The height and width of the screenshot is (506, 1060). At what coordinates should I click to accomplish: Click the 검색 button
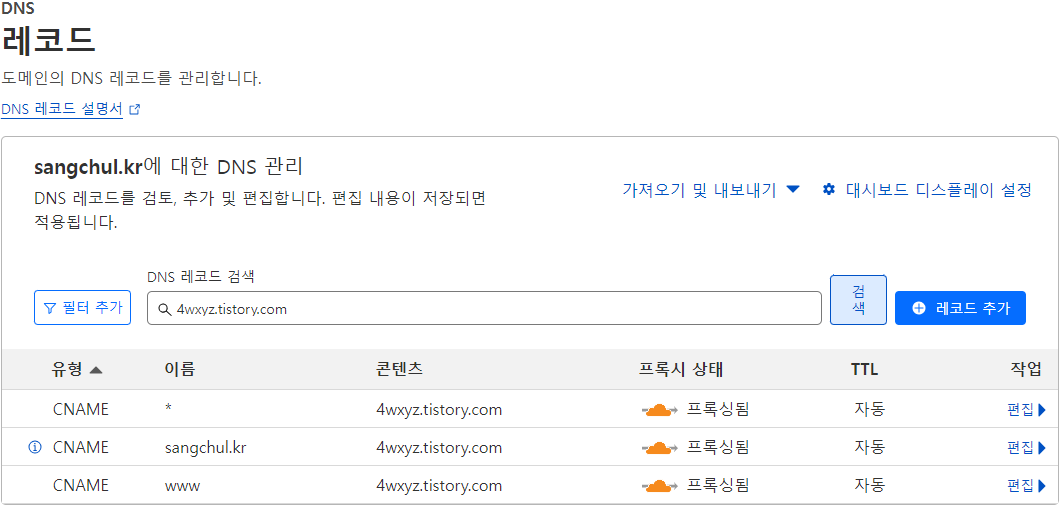coord(858,300)
